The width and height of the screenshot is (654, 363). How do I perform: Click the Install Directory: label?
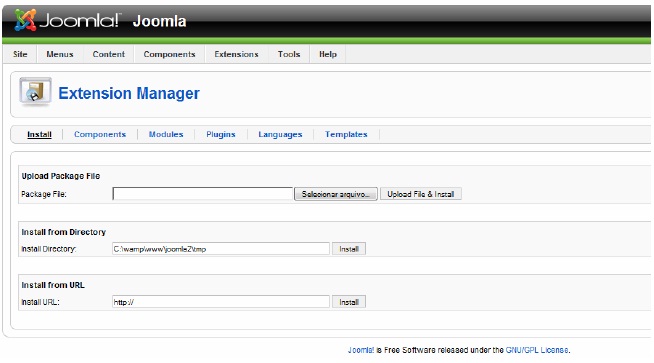pyautogui.click(x=49, y=249)
